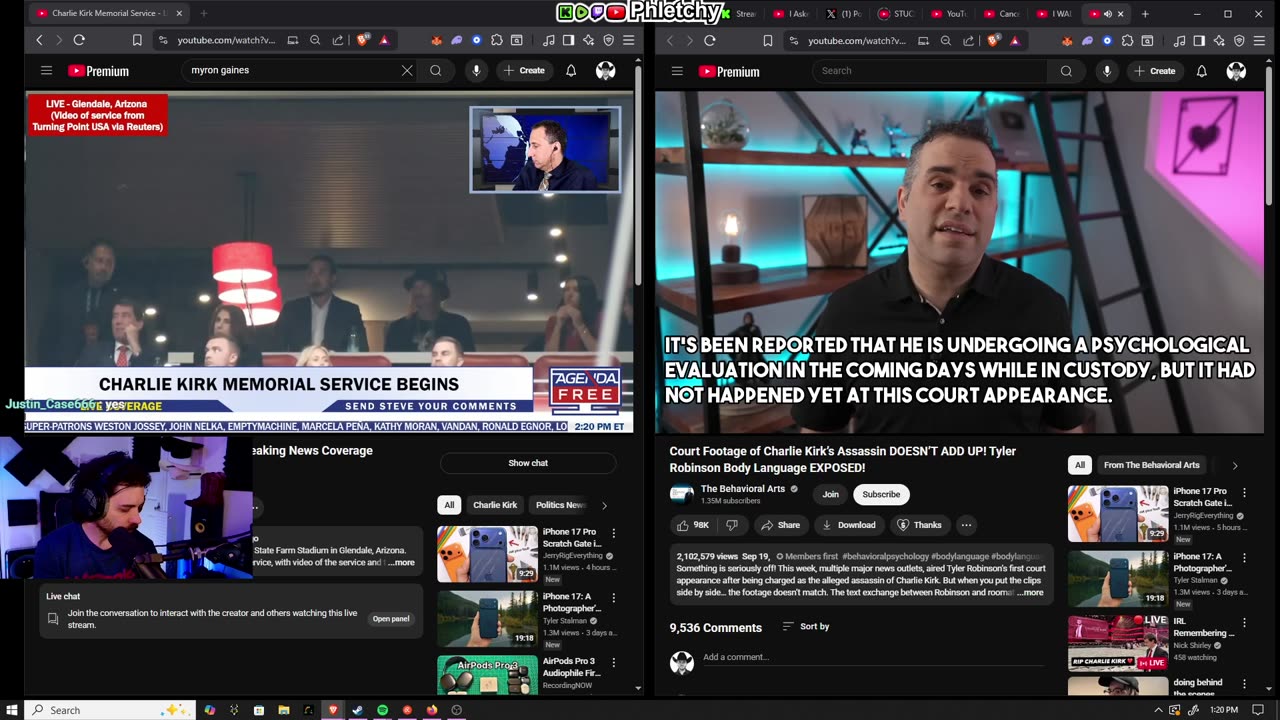Start voice search in left YouTube window
1280x720 pixels.
tap(476, 70)
